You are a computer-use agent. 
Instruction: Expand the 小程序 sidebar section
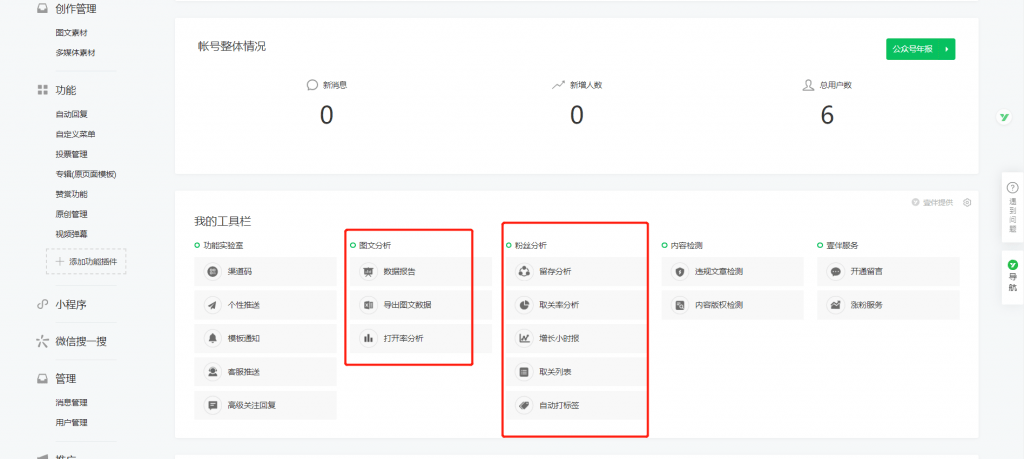pyautogui.click(x=78, y=304)
